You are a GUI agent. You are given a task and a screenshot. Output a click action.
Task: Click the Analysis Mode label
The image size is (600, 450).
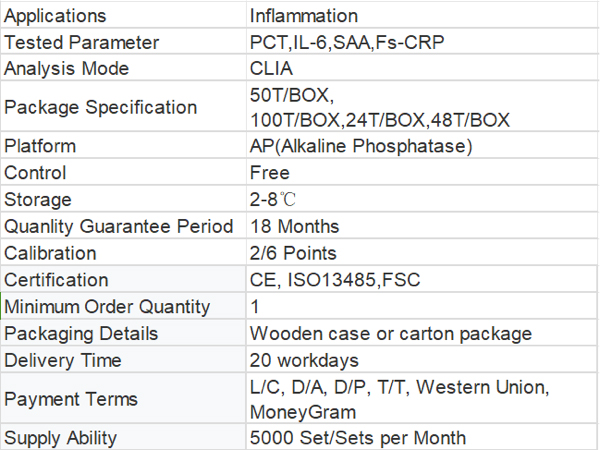(x=67, y=69)
